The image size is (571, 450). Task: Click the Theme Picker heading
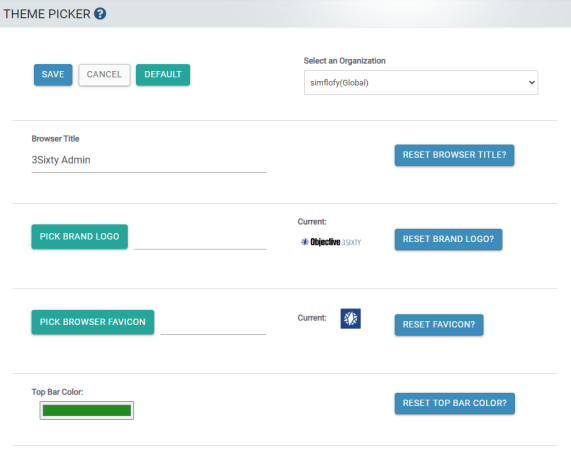click(47, 14)
